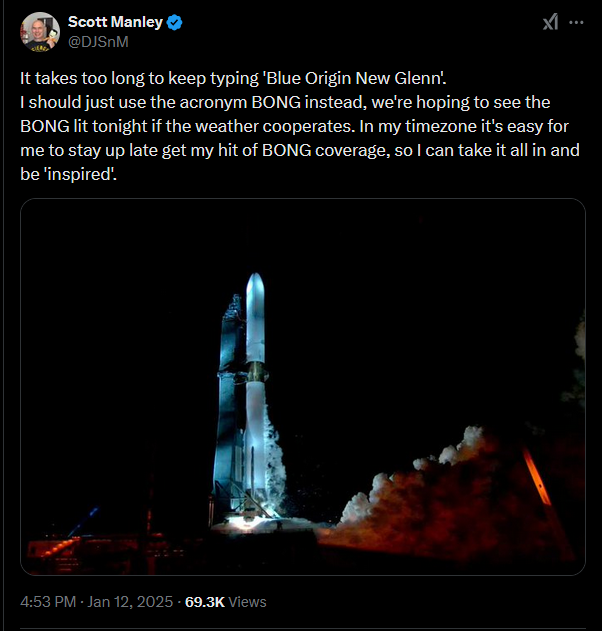The width and height of the screenshot is (602, 631).
Task: Click the blue verified checkmark badge
Action: (x=173, y=22)
